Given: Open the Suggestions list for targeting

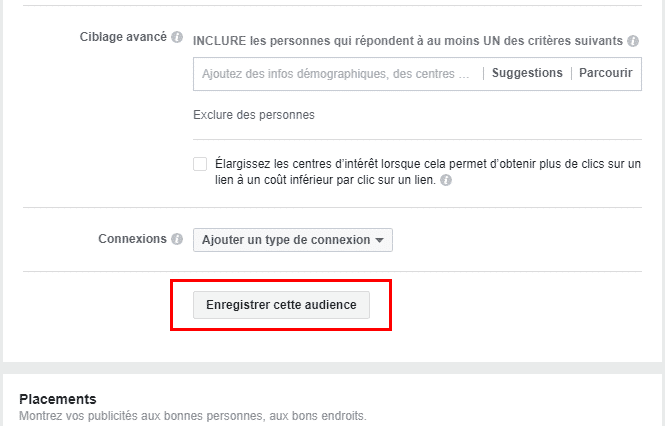Looking at the screenshot, I should pyautogui.click(x=527, y=73).
